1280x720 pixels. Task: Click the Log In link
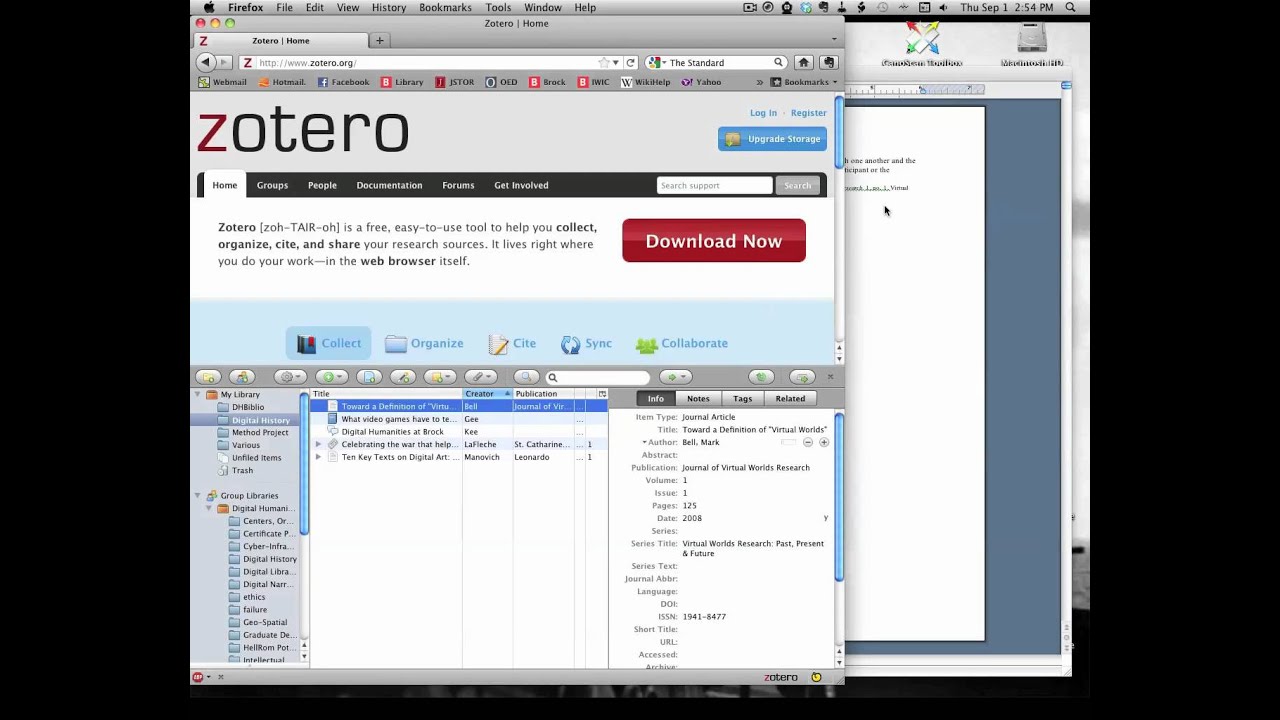coord(763,113)
